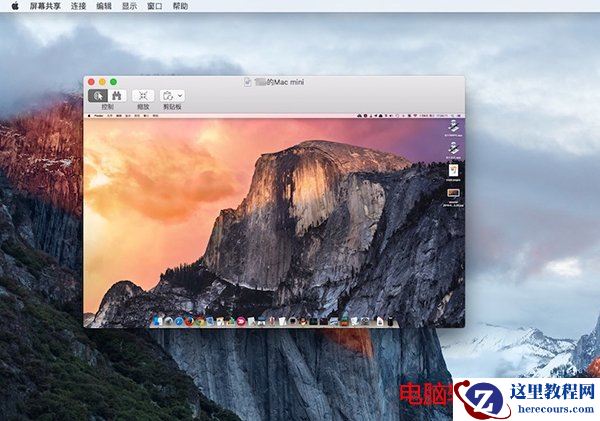Click the Finder icon in the remote Dock

click(x=158, y=321)
